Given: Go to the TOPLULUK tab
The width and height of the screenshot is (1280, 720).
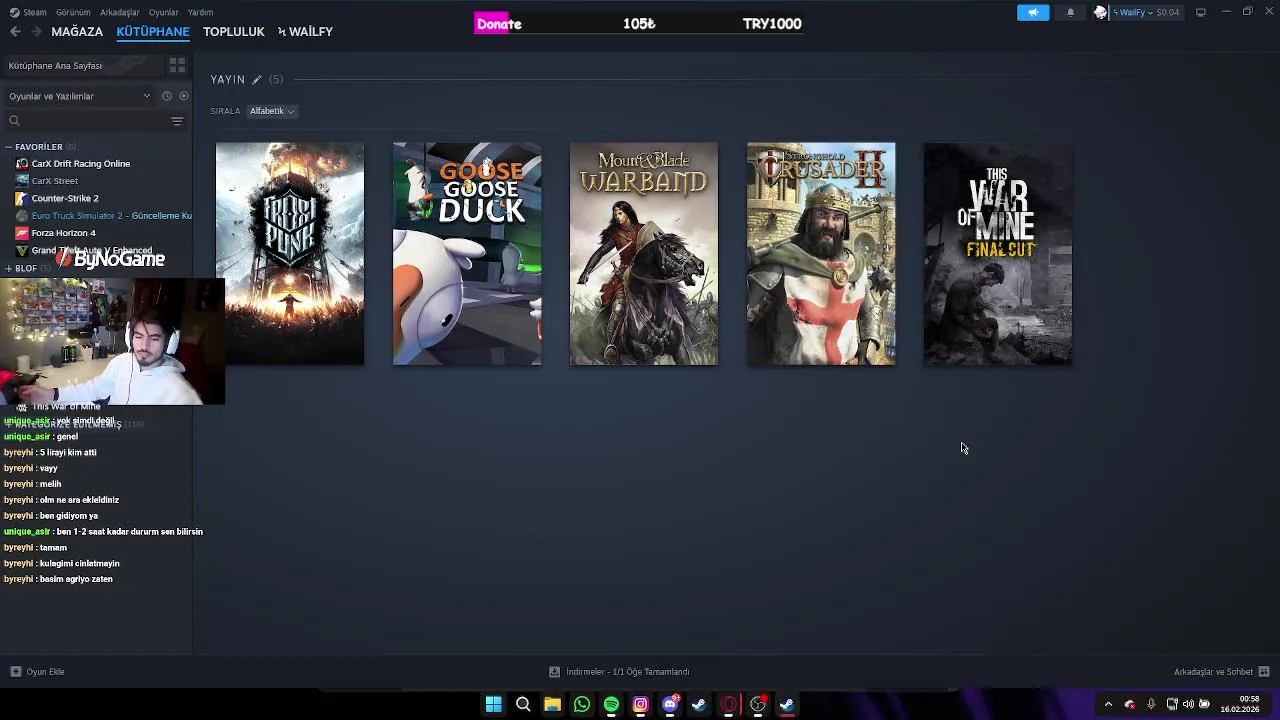Looking at the screenshot, I should pyautogui.click(x=234, y=32).
